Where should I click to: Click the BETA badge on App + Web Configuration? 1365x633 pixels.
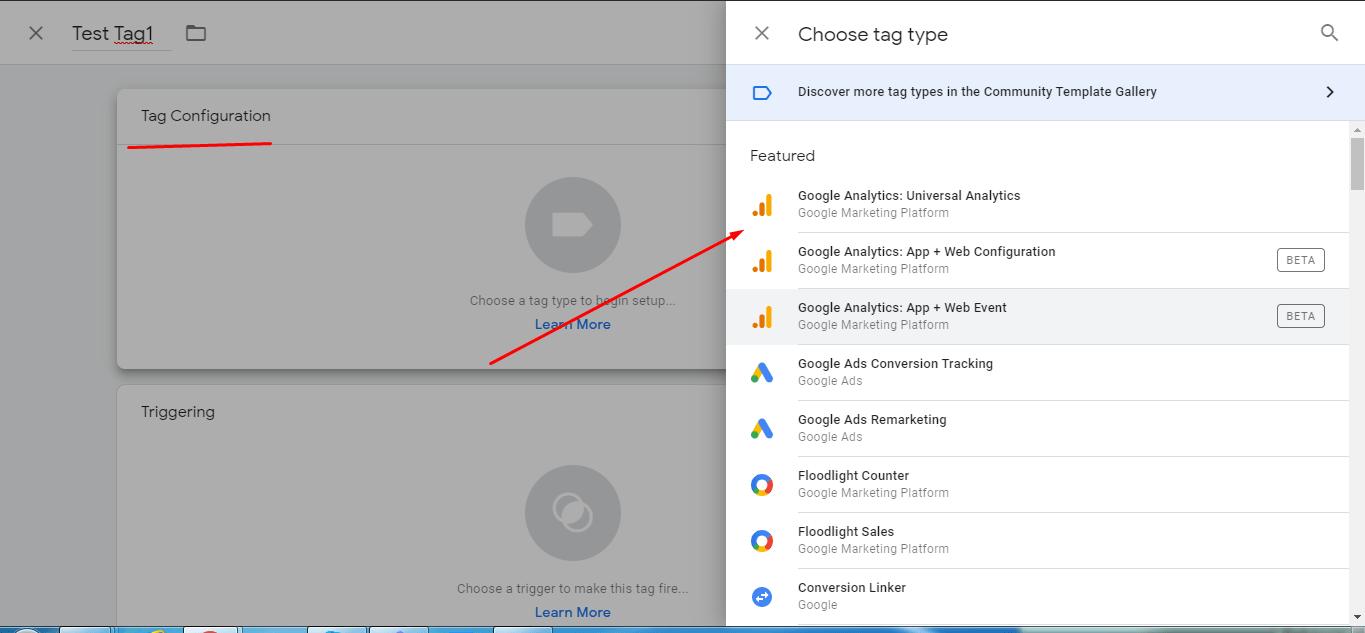pos(1301,260)
